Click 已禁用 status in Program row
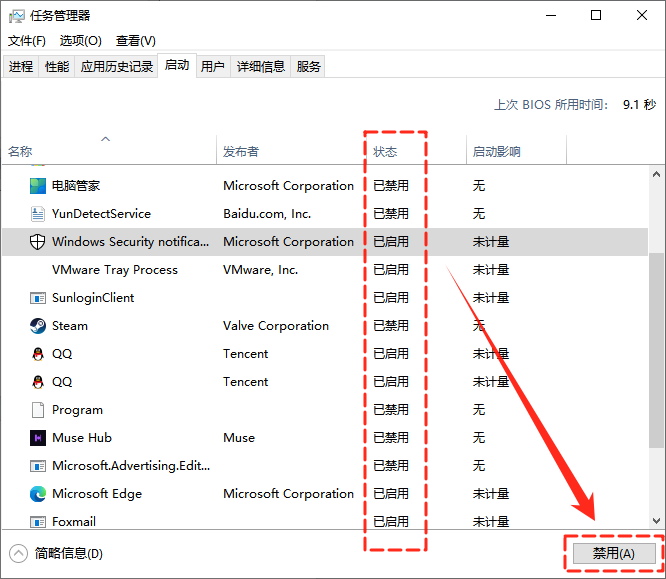The width and height of the screenshot is (666, 579). [391, 410]
